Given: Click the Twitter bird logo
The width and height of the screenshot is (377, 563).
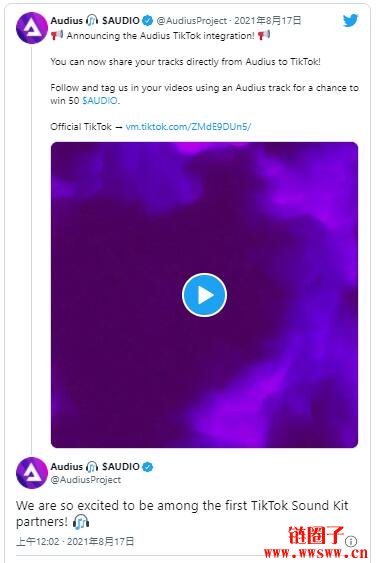Looking at the screenshot, I should click(x=350, y=20).
